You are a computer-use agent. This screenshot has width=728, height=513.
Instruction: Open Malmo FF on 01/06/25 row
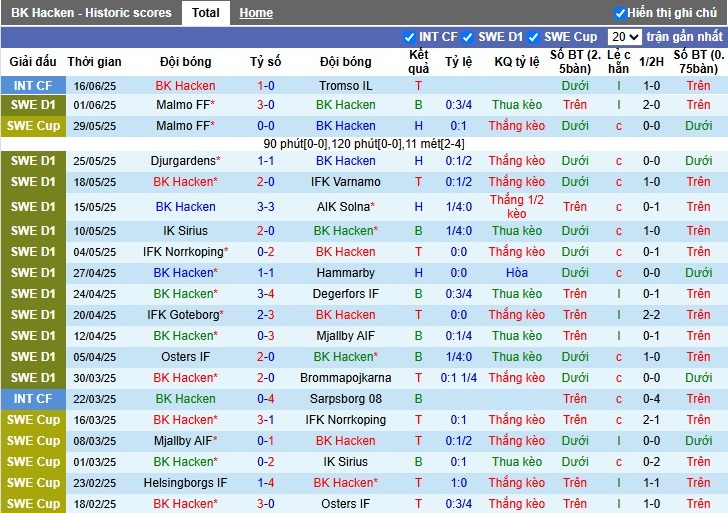click(x=185, y=105)
